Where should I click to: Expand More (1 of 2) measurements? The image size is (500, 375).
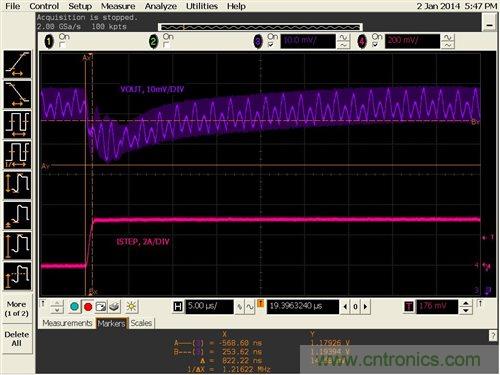pyautogui.click(x=17, y=309)
